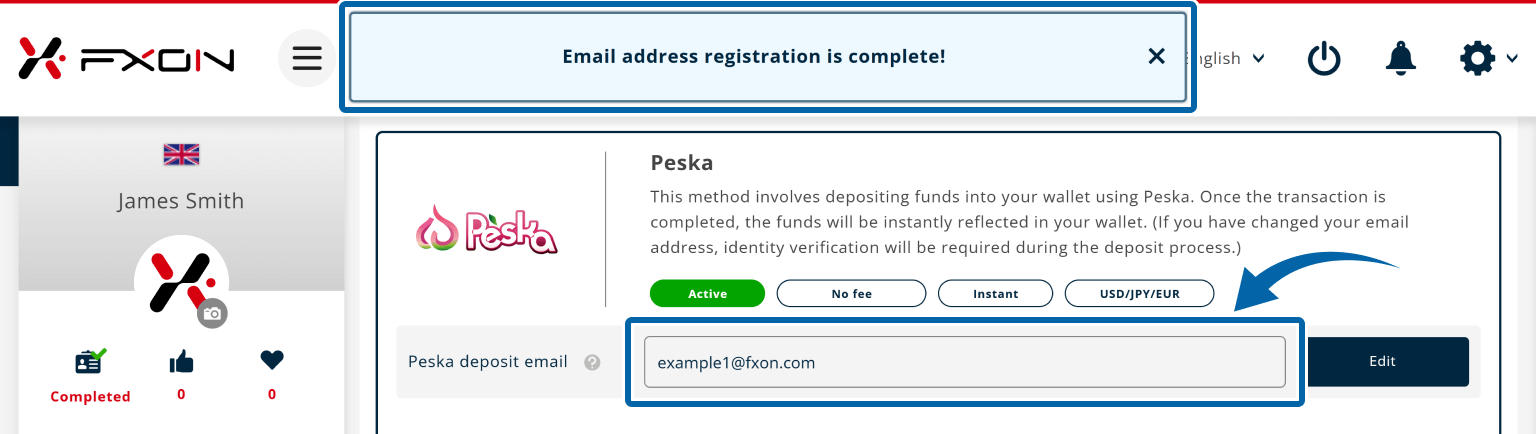Expand the English language dropdown

coord(1228,59)
